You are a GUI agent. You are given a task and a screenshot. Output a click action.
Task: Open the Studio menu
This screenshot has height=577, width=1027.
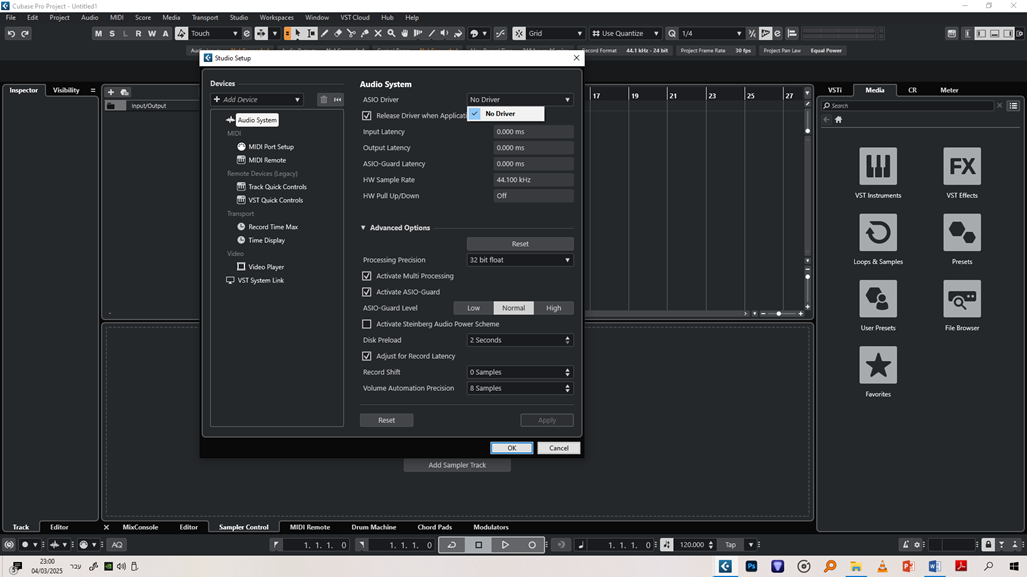pyautogui.click(x=238, y=18)
